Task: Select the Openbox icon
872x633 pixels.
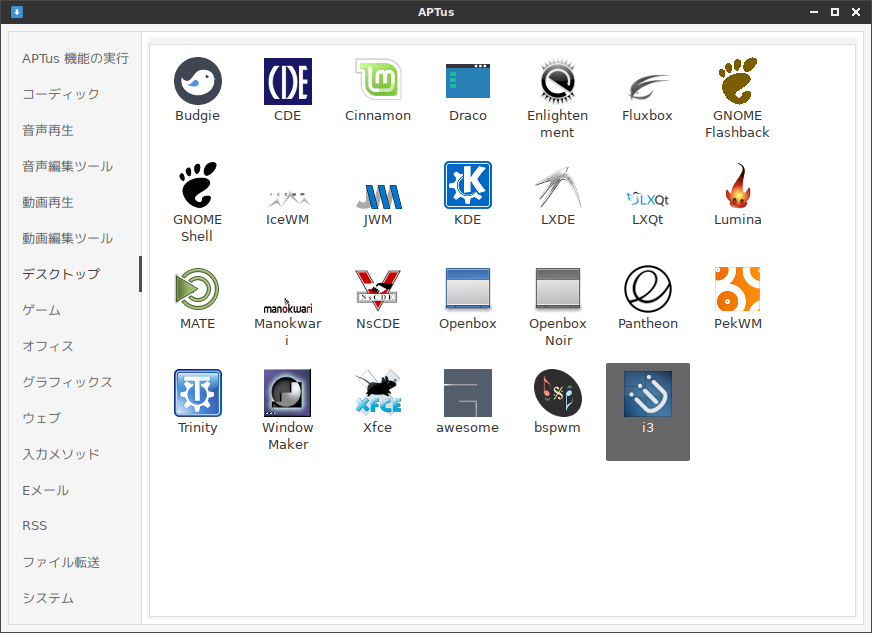Action: click(x=468, y=288)
